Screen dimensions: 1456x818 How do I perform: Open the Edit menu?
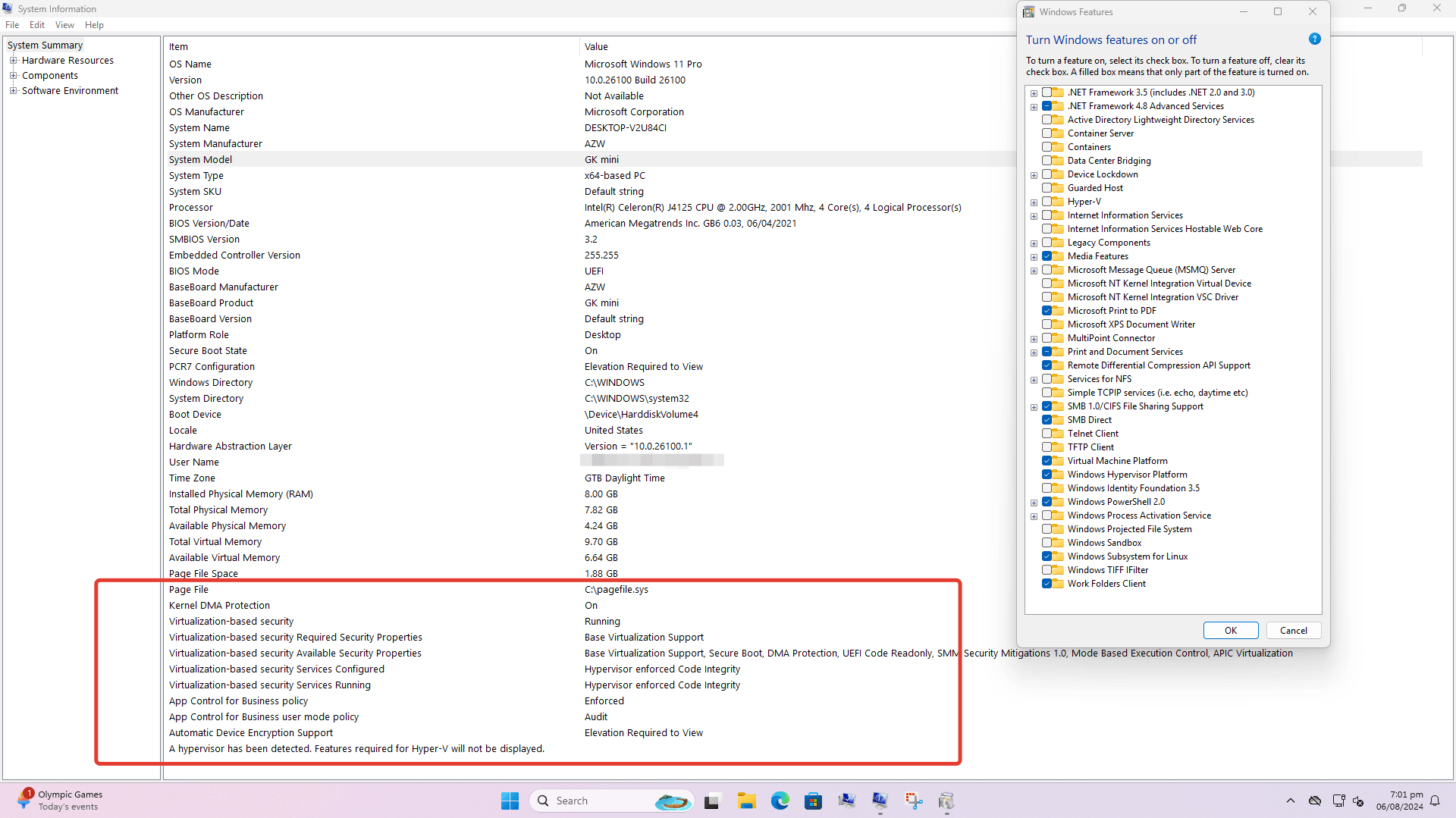37,25
